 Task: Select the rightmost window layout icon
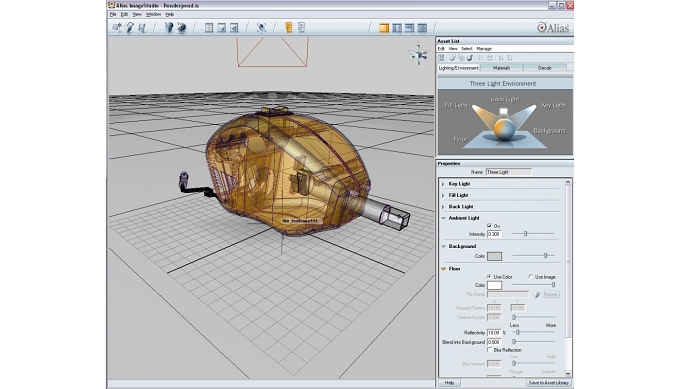coord(422,28)
